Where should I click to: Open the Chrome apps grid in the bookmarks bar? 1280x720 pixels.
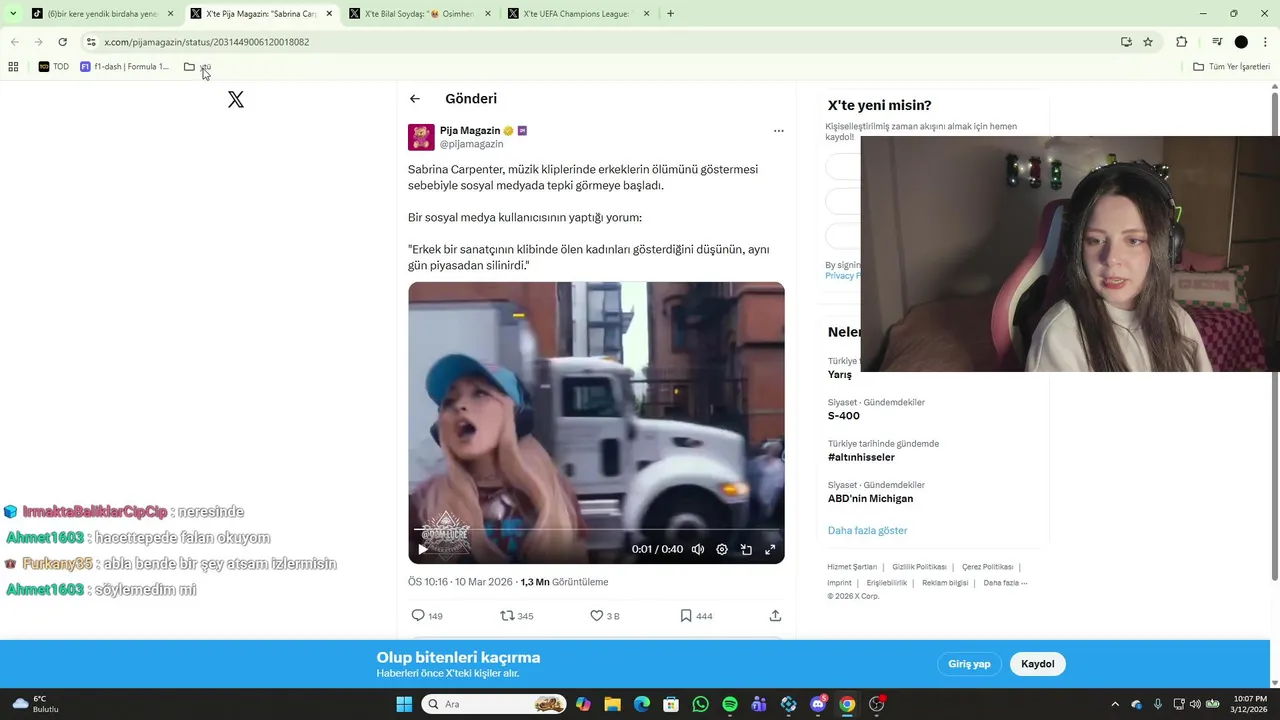13,67
